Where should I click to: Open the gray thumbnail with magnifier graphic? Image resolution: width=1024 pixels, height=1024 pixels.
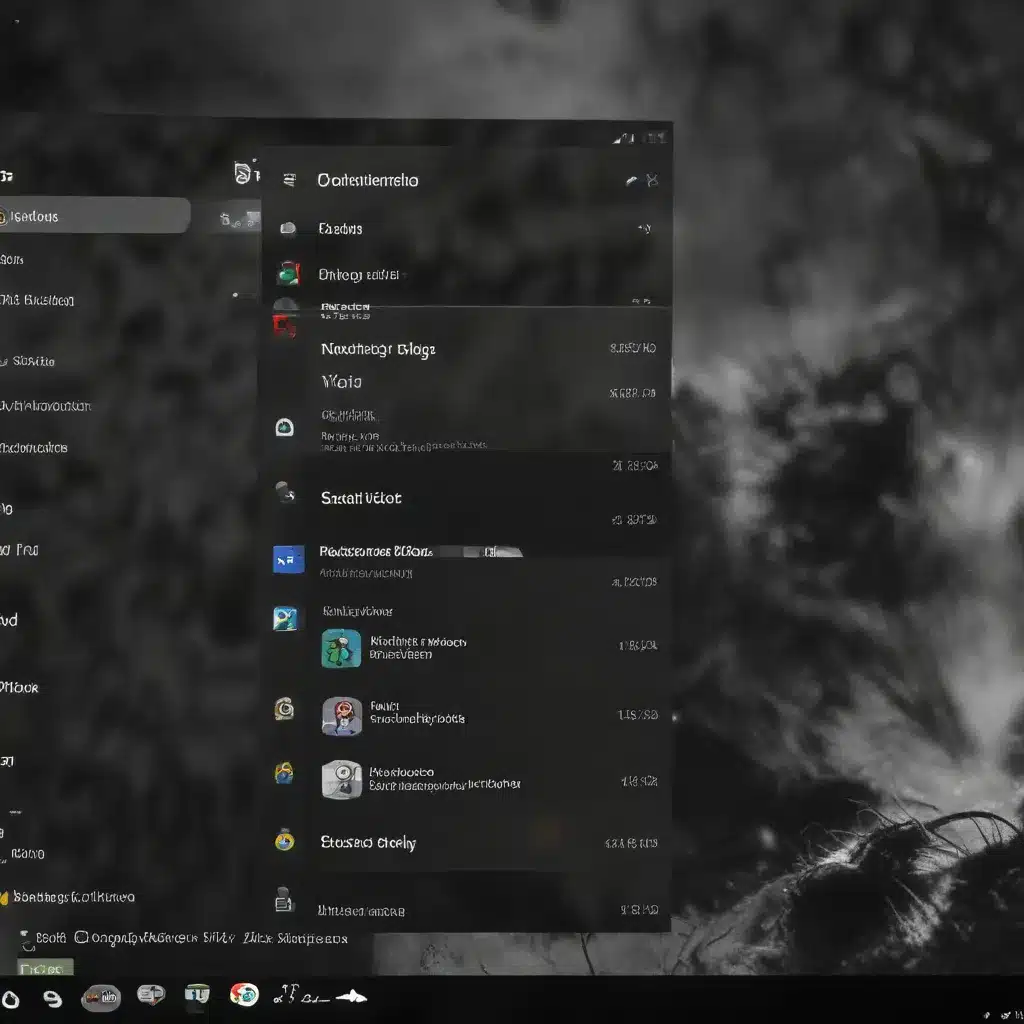tap(342, 779)
